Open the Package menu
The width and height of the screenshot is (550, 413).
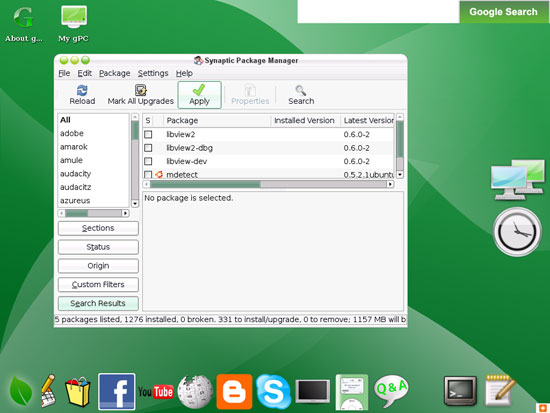(x=114, y=73)
